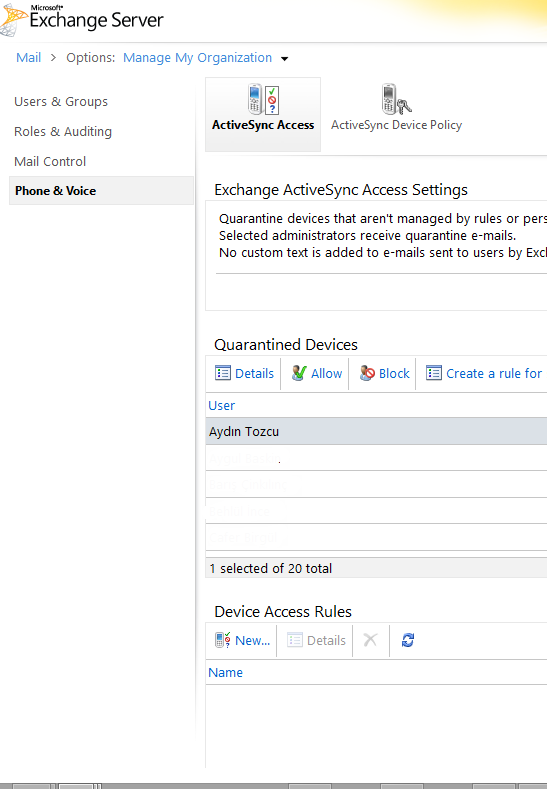Click the 'Options:' breadcrumb label
This screenshot has height=789, width=547.
pos(91,58)
